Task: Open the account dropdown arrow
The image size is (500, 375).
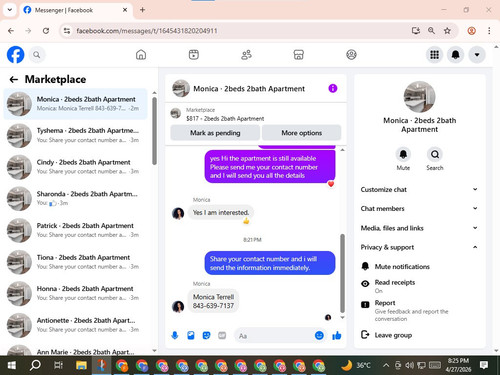Action: (x=477, y=55)
